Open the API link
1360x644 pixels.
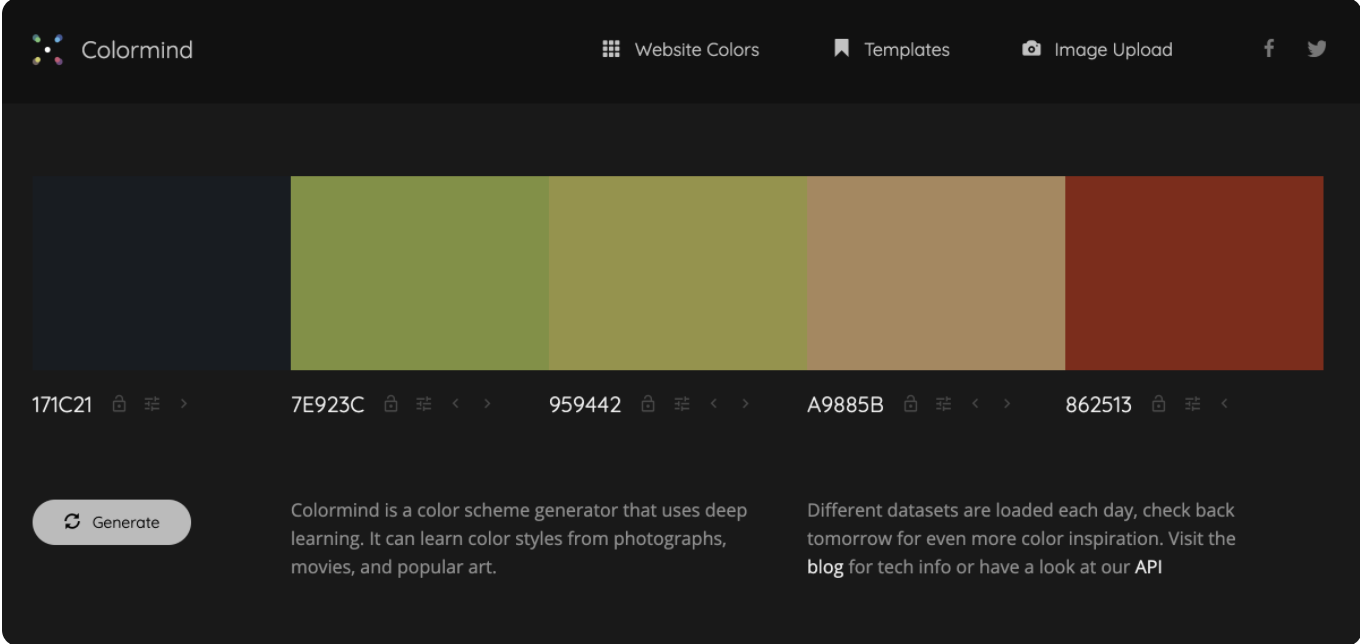[1148, 567]
